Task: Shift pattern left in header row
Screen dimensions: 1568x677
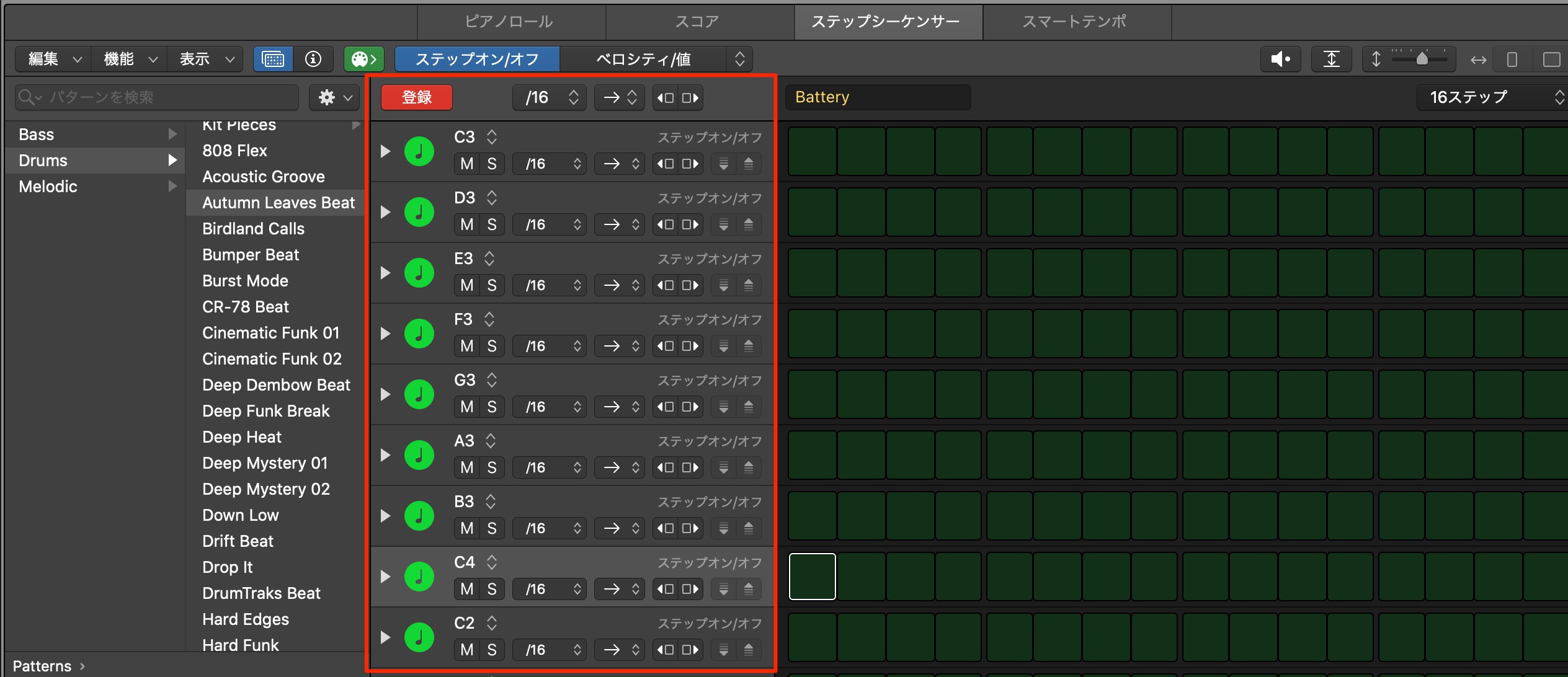Action: click(x=666, y=98)
